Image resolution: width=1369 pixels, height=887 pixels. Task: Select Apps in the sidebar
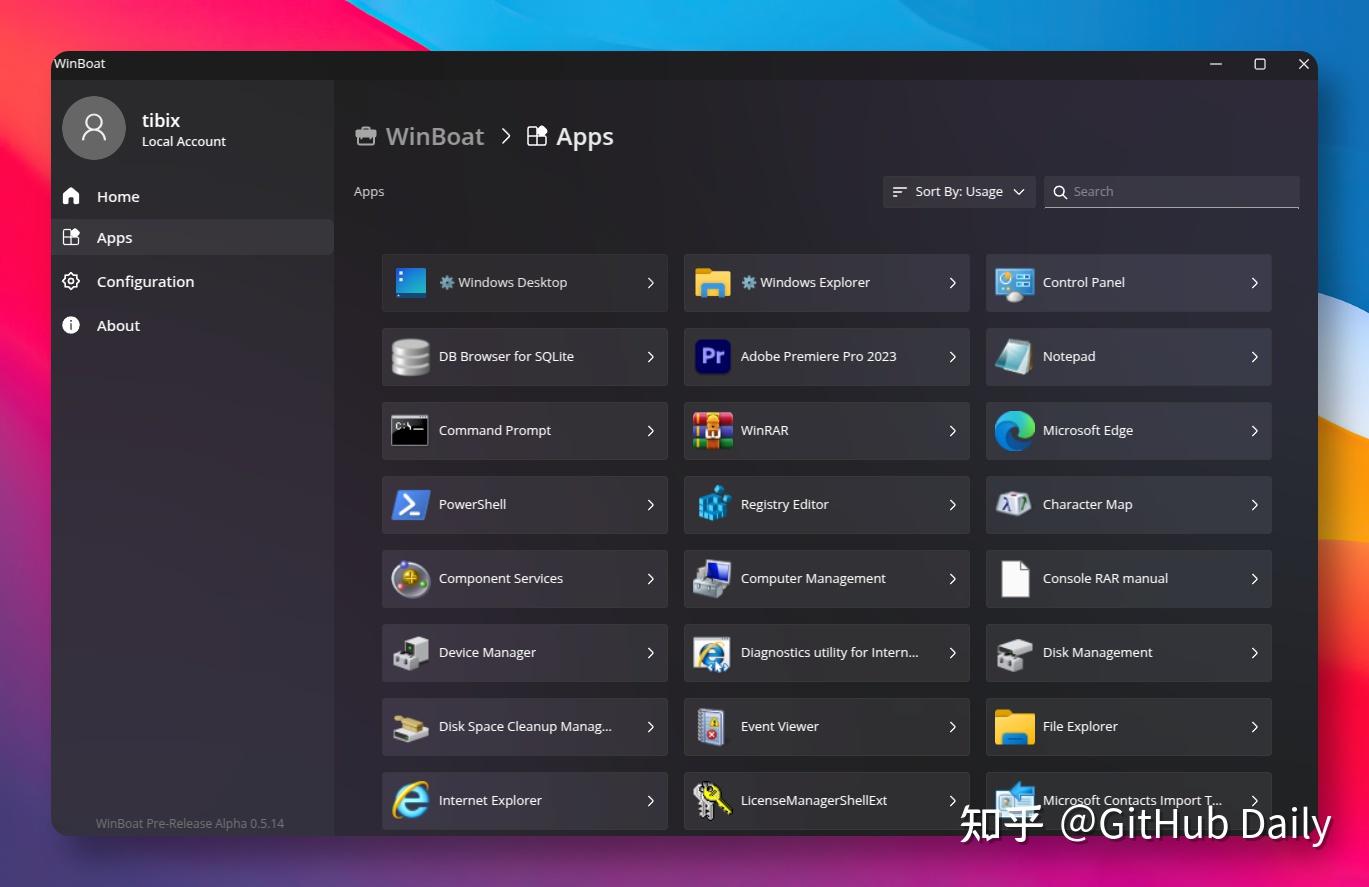tap(192, 238)
